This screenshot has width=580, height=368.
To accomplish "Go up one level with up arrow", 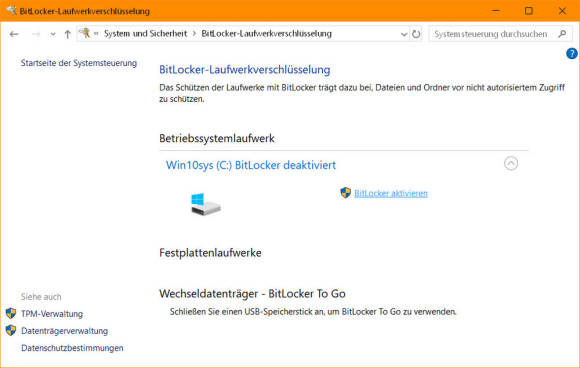I will [67, 34].
